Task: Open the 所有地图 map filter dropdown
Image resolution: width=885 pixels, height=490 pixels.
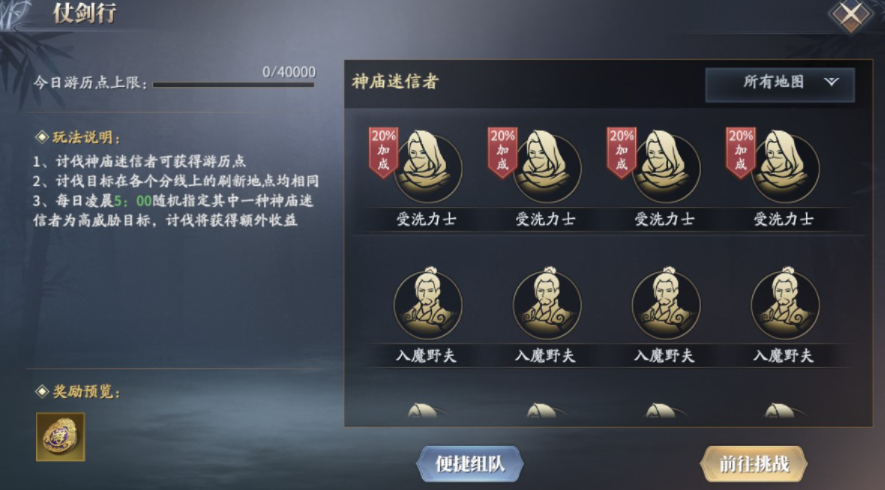Action: pyautogui.click(x=779, y=84)
